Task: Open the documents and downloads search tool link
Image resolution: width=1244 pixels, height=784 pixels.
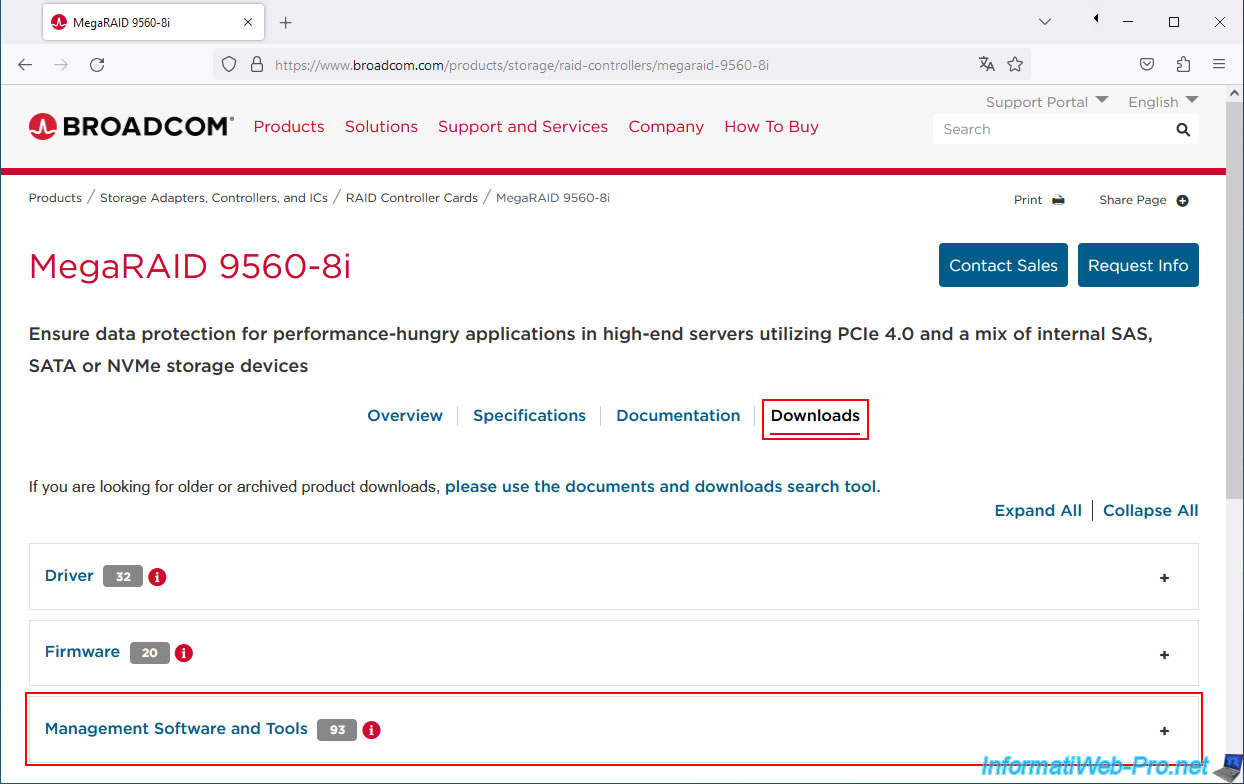Action: (x=661, y=487)
